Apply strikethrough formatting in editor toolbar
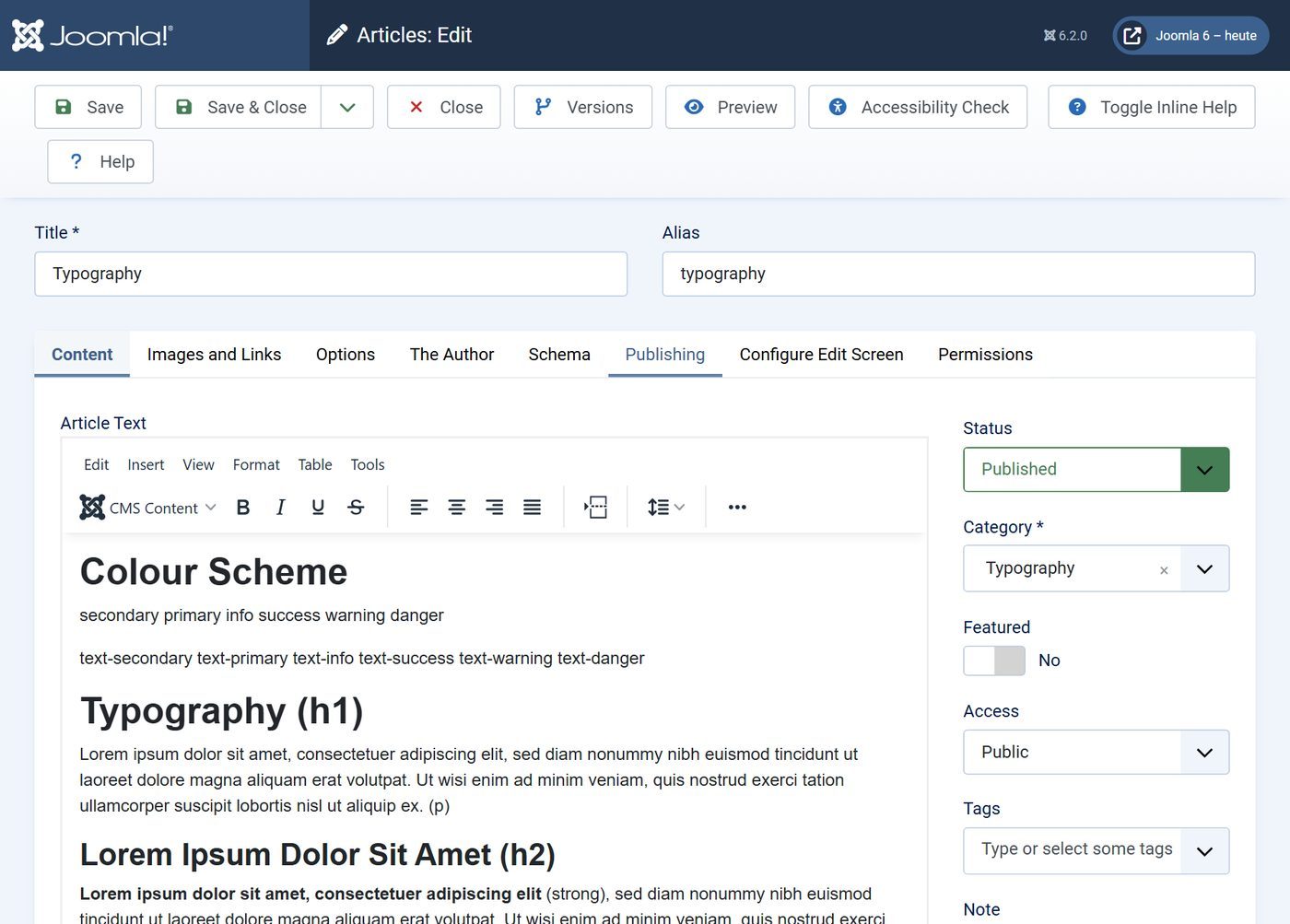 pos(356,507)
